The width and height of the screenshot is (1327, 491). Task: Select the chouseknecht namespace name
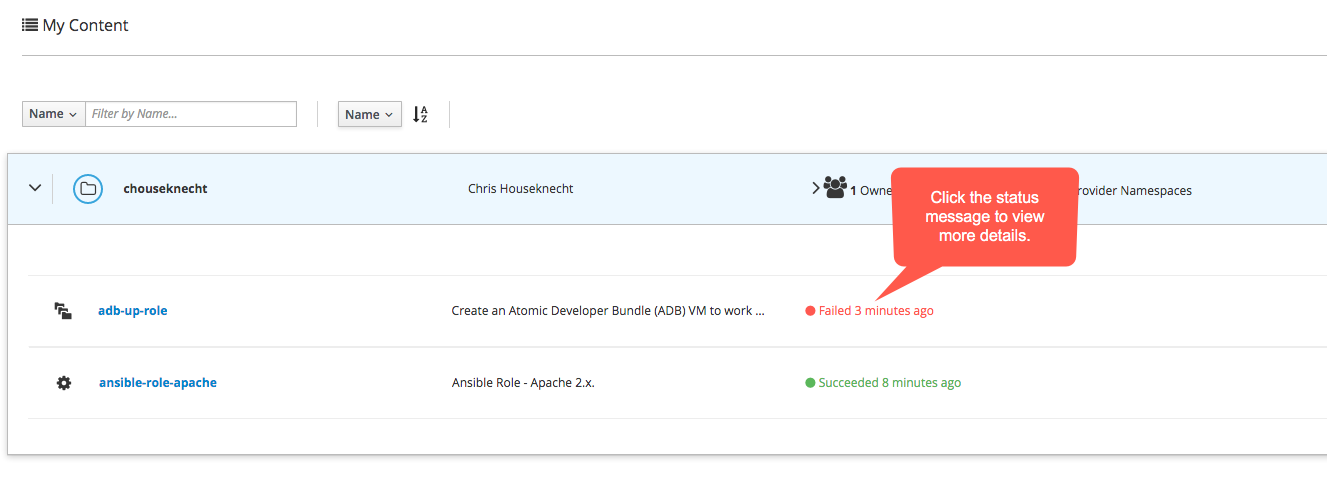[165, 188]
